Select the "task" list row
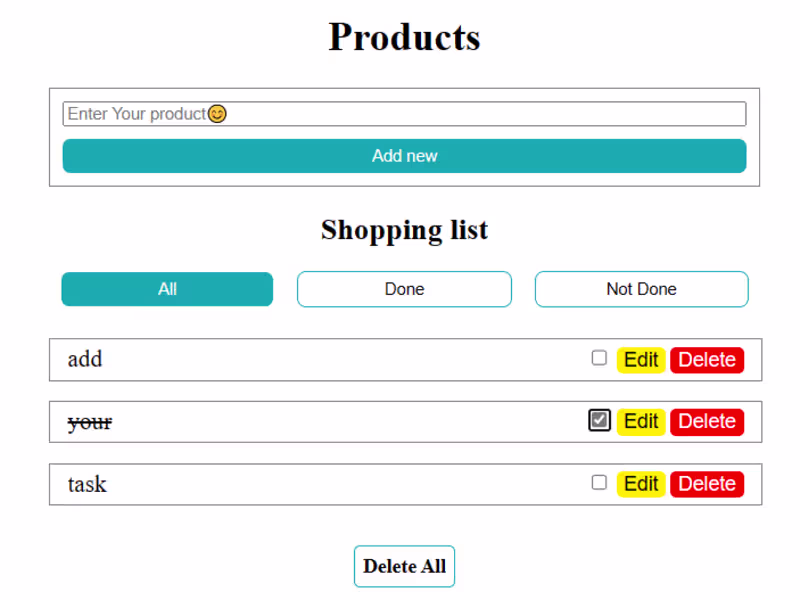The width and height of the screenshot is (800, 600). tap(300, 484)
